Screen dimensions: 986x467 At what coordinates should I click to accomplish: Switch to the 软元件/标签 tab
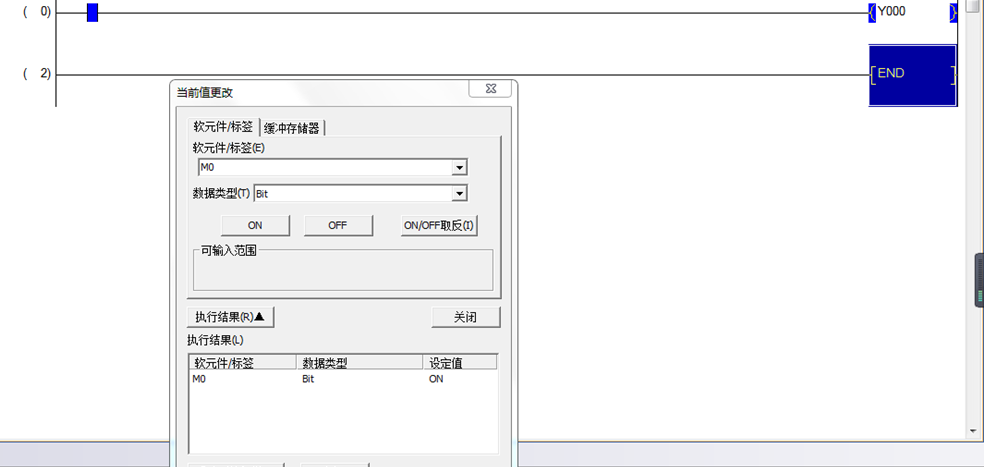point(223,127)
